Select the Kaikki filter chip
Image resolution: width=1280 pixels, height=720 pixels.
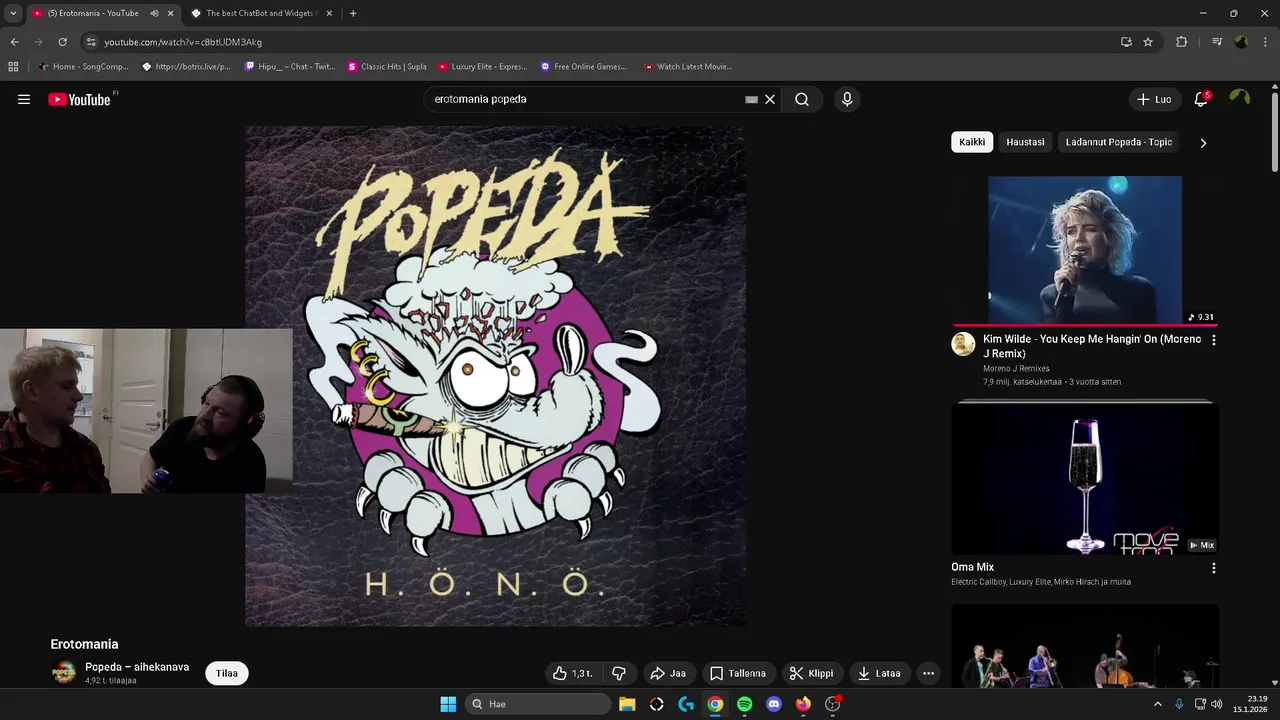click(972, 142)
